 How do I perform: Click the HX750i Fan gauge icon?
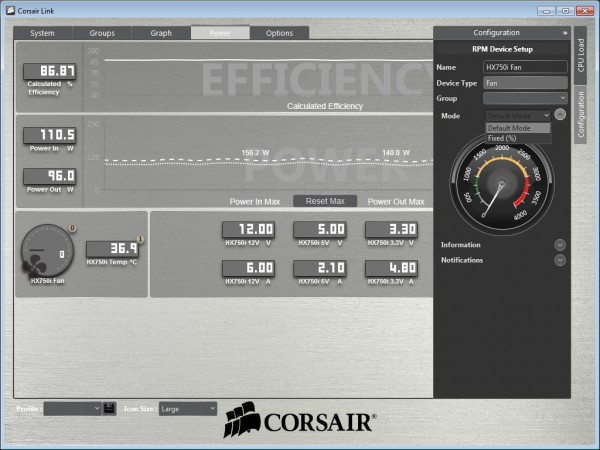(x=47, y=251)
